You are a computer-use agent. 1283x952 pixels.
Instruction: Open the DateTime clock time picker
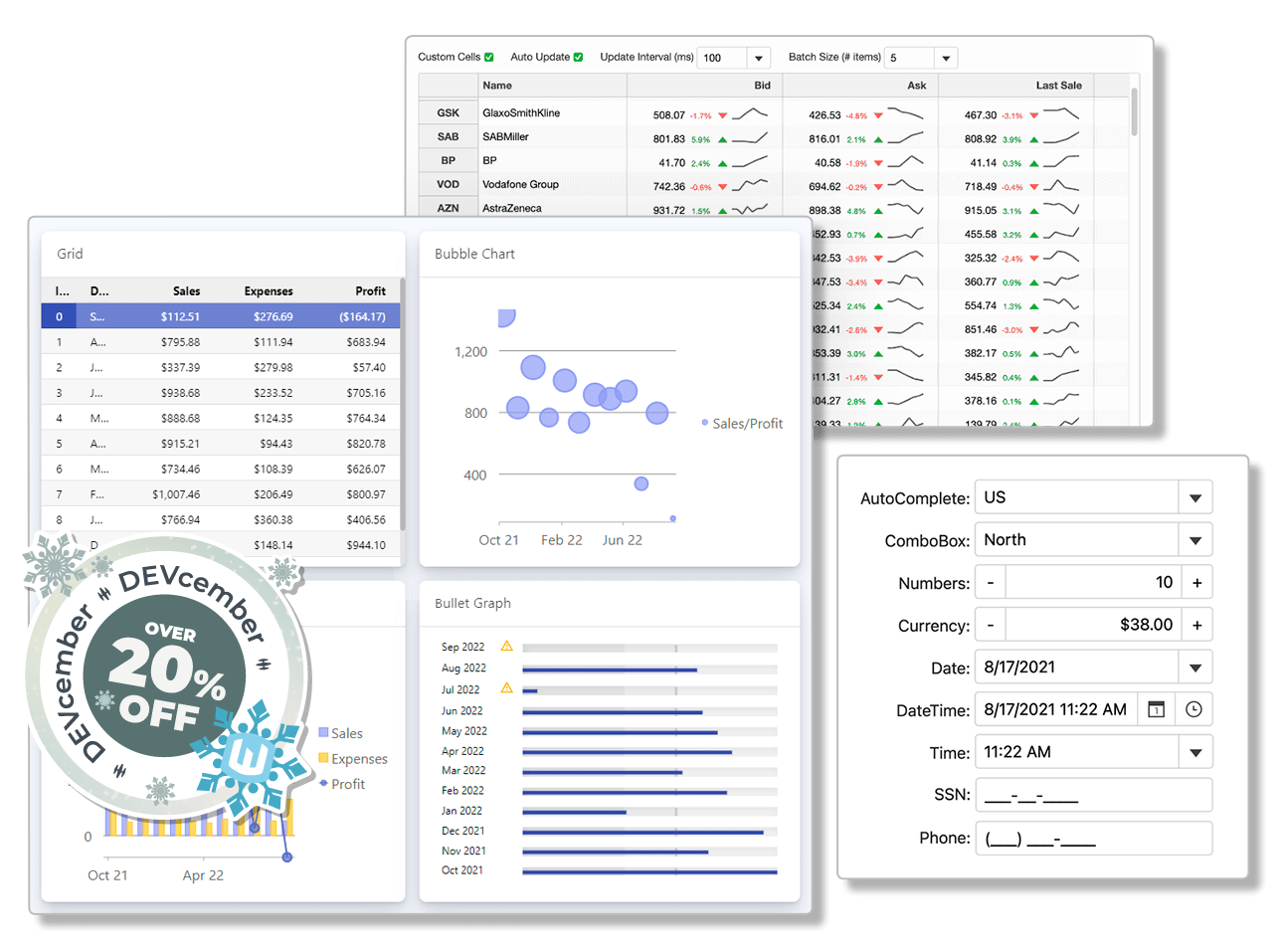coord(1193,709)
